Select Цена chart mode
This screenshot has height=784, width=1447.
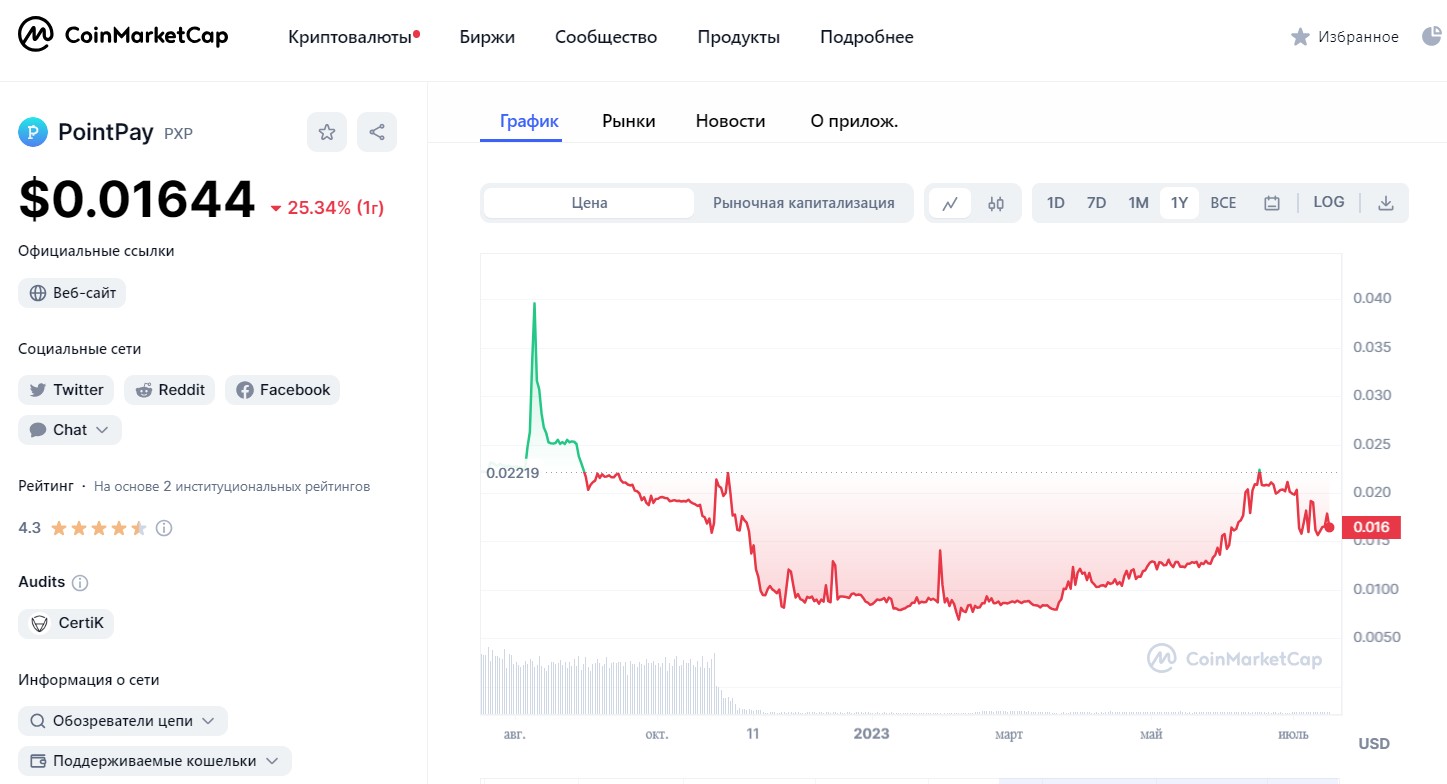(x=590, y=203)
